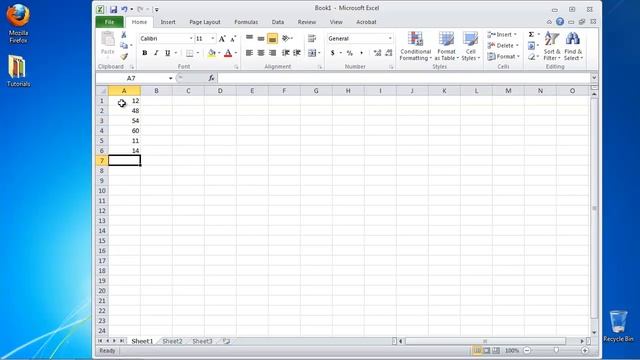Click the Undo arrow icon

tap(124, 9)
